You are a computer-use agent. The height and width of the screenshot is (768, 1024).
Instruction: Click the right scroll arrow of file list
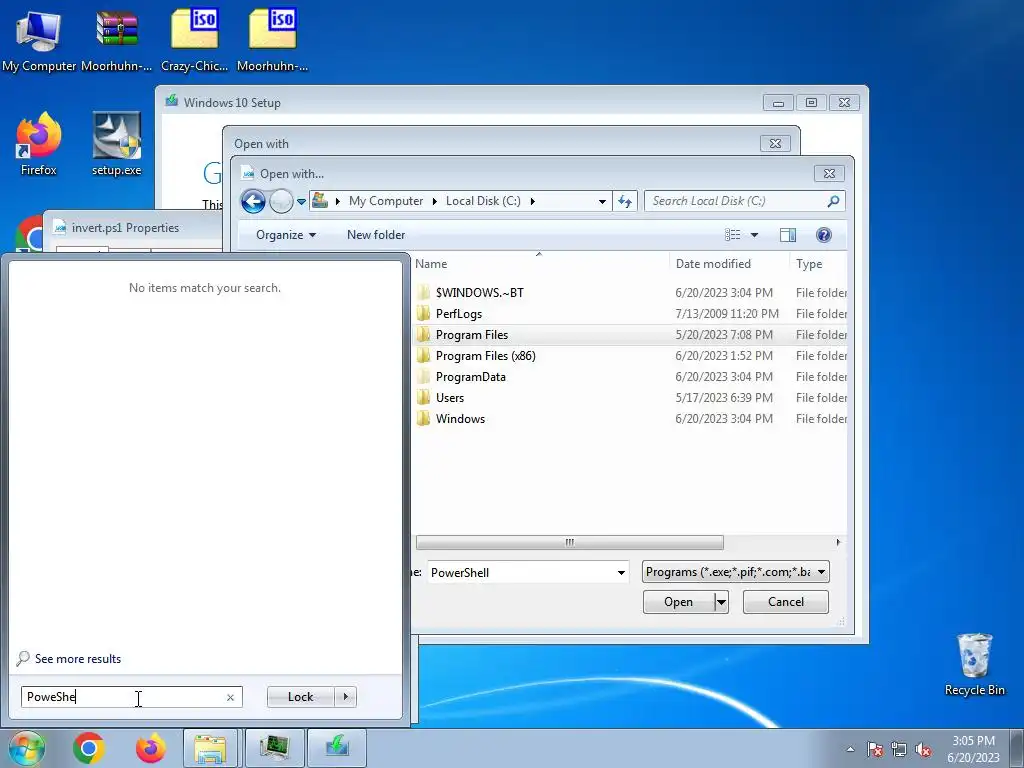838,543
